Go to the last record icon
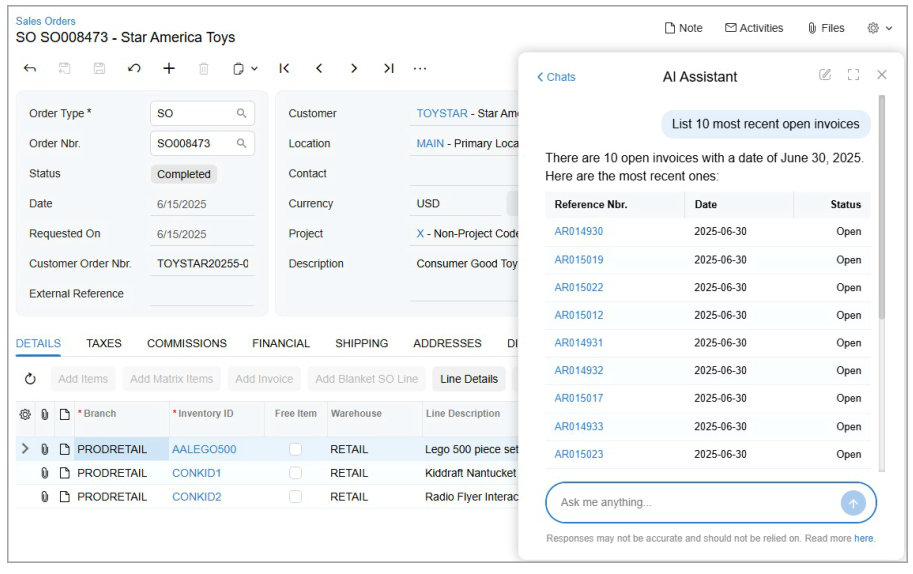 click(388, 69)
